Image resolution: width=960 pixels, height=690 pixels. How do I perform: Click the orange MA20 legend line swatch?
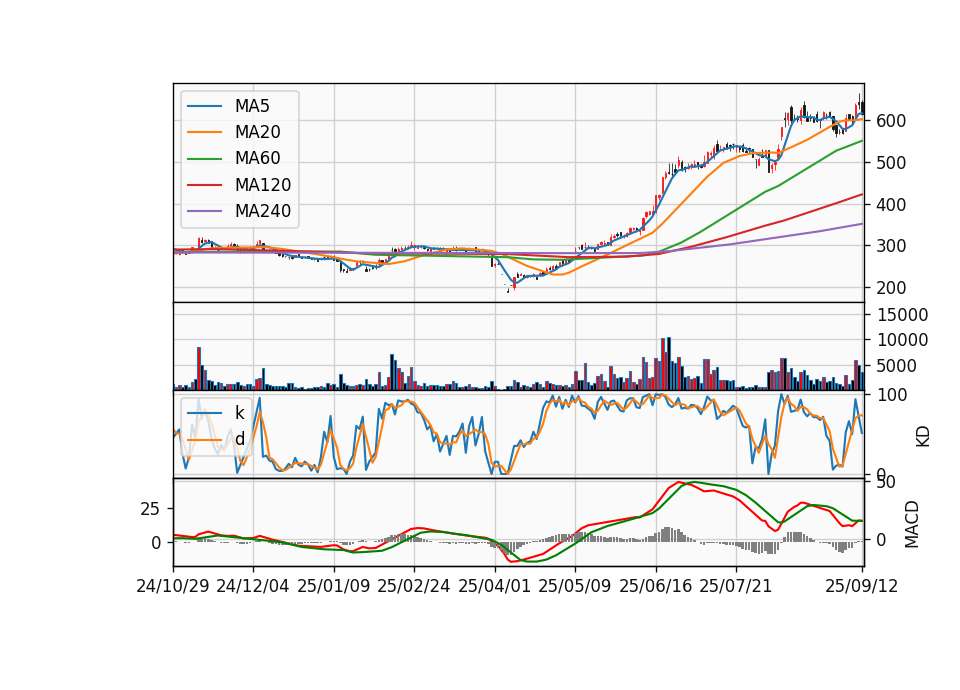pyautogui.click(x=205, y=132)
